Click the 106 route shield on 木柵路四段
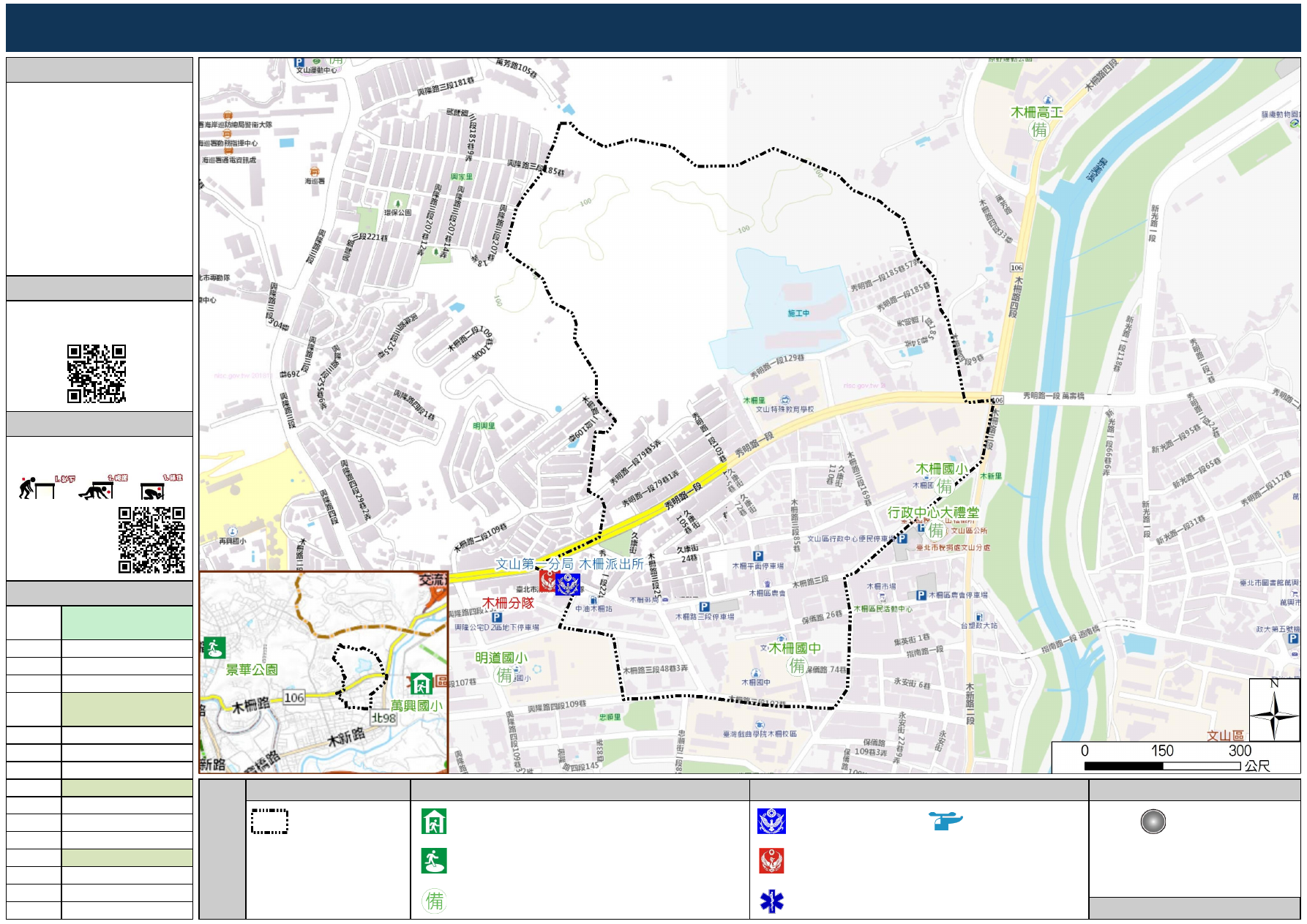1307x924 pixels. [x=1016, y=268]
